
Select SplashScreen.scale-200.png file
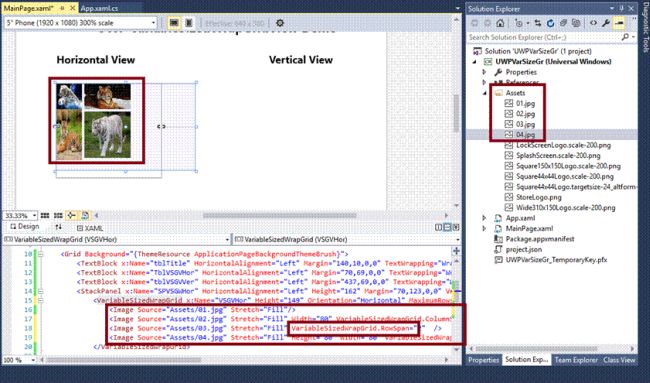(x=558, y=155)
